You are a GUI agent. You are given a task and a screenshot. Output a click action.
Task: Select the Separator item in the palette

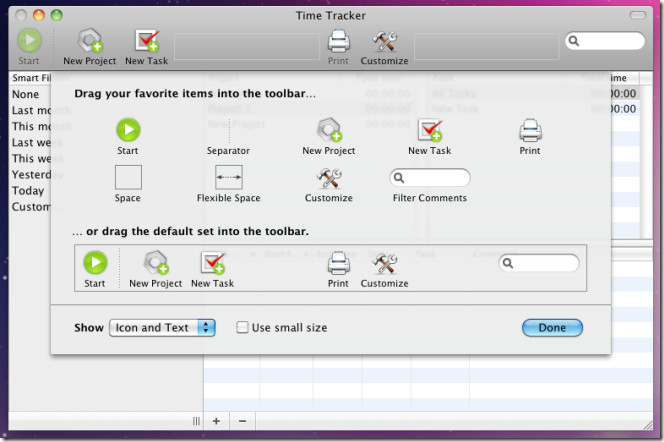[228, 137]
